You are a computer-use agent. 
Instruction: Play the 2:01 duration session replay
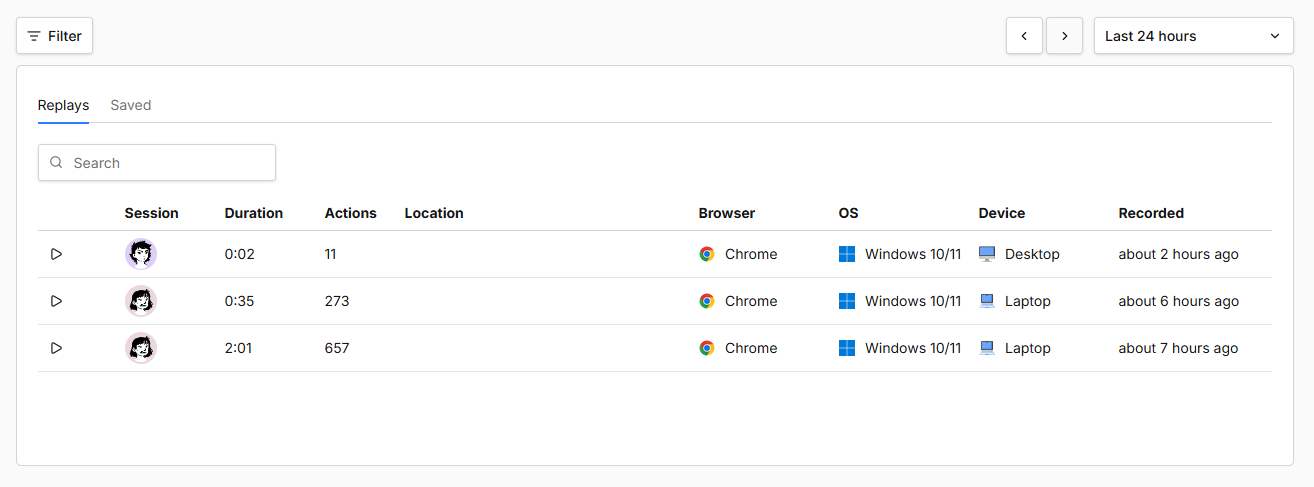[56, 348]
